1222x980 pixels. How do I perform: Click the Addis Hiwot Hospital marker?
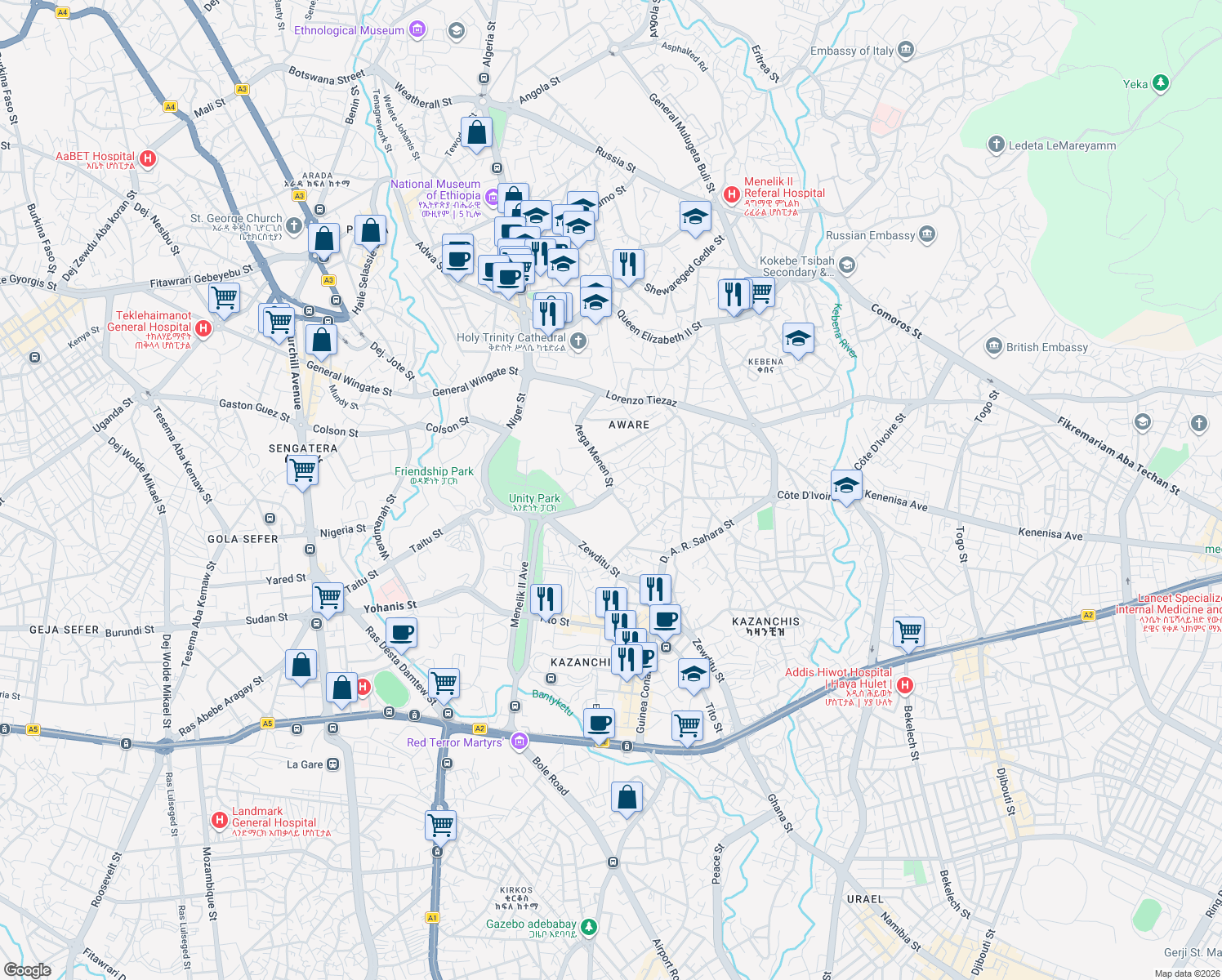click(903, 686)
